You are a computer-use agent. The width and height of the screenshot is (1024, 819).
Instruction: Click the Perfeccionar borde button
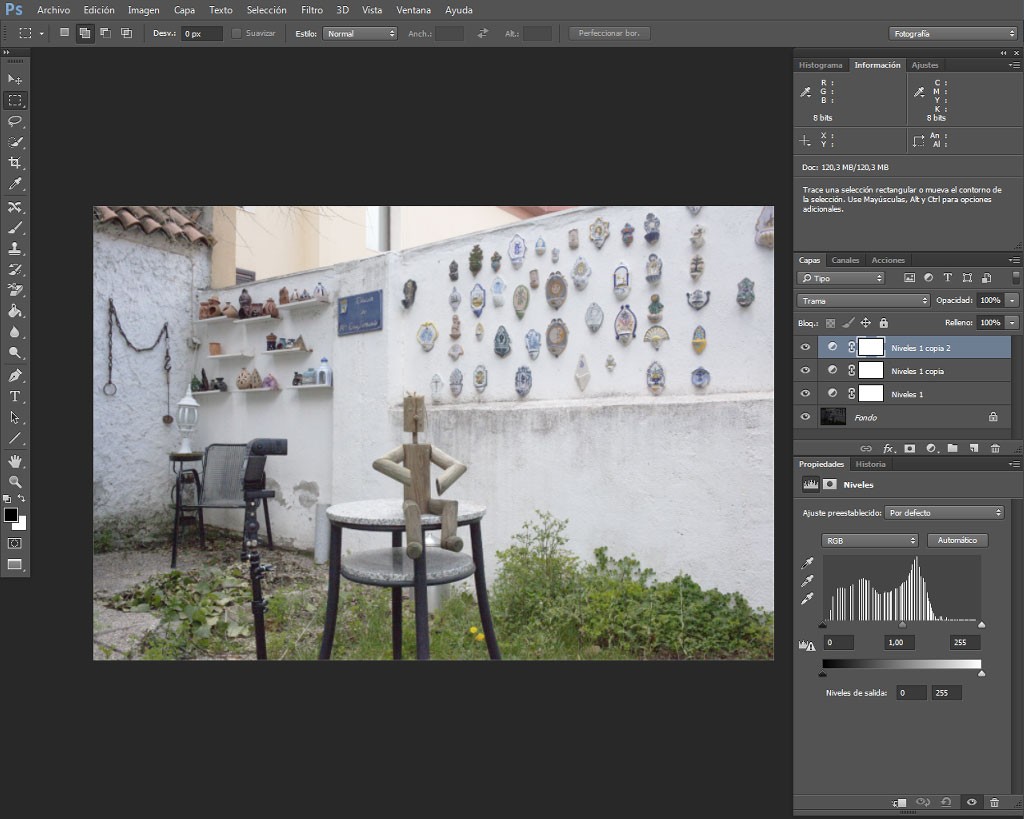click(609, 33)
